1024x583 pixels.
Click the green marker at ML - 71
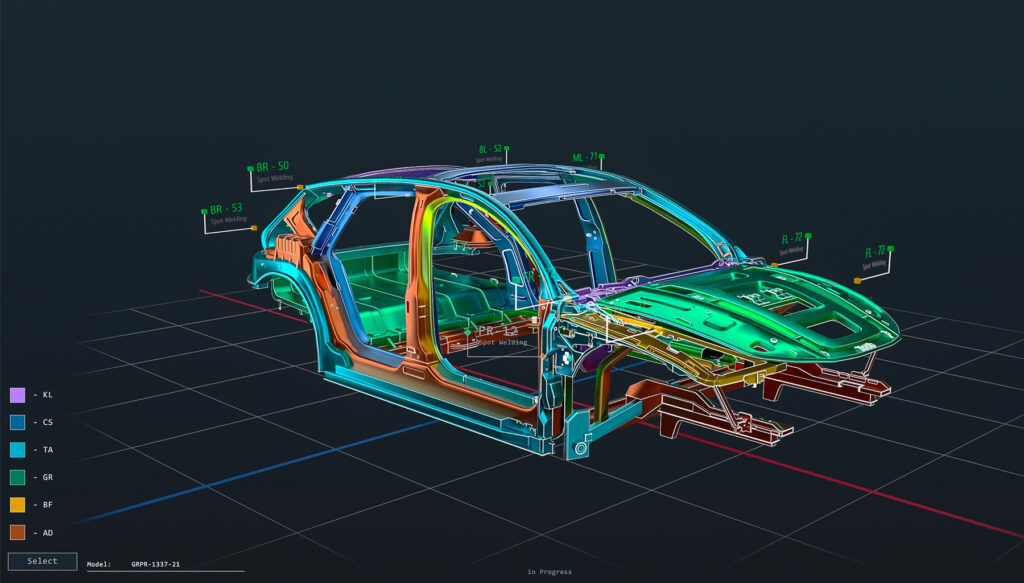pos(602,157)
